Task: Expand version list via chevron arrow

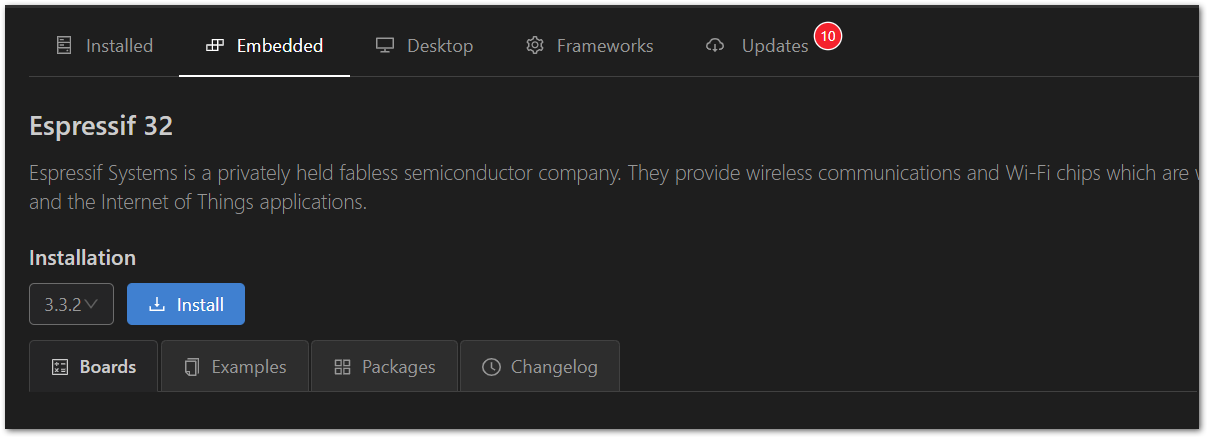Action: pyautogui.click(x=91, y=304)
